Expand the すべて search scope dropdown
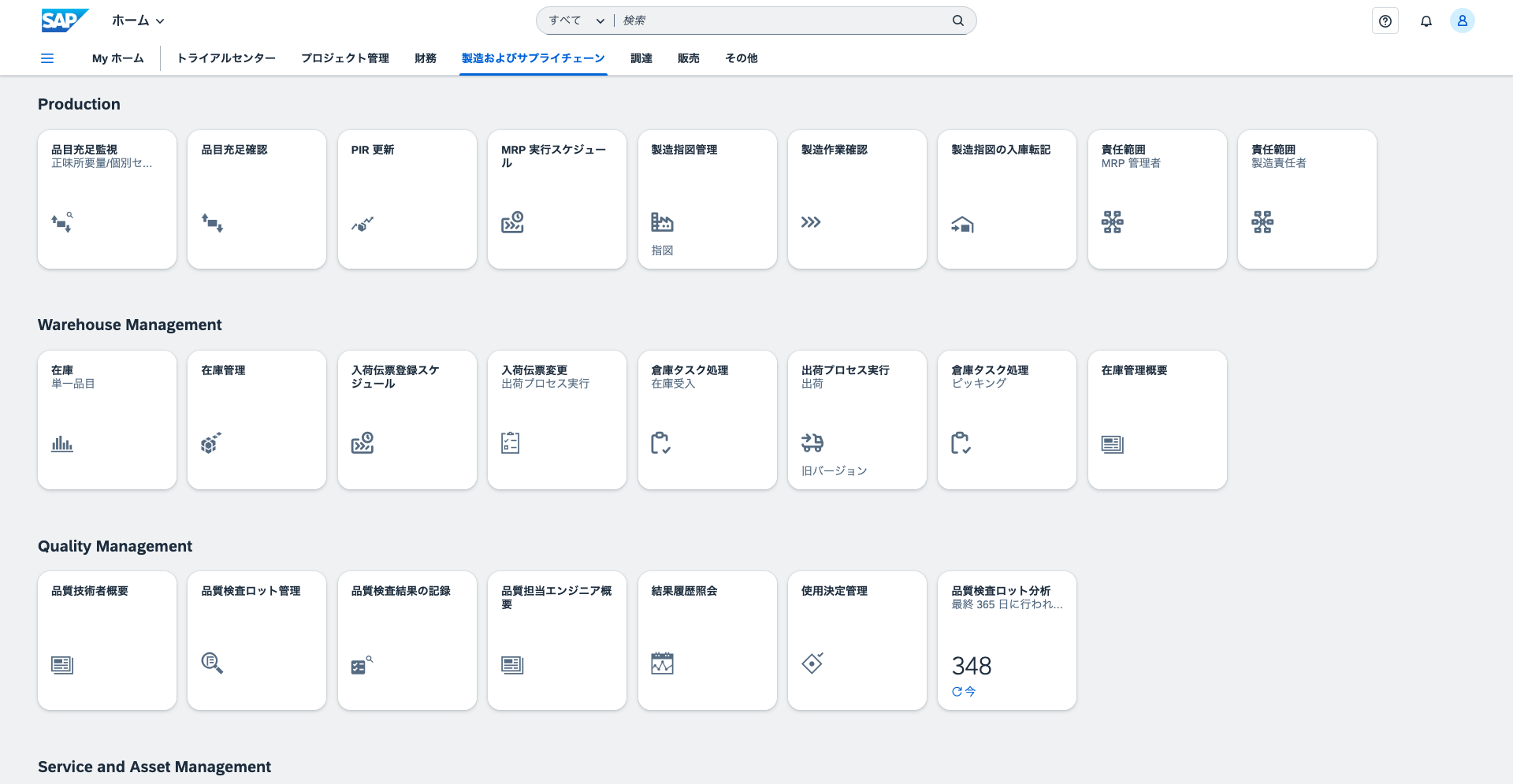This screenshot has height=784, width=1513. (577, 20)
